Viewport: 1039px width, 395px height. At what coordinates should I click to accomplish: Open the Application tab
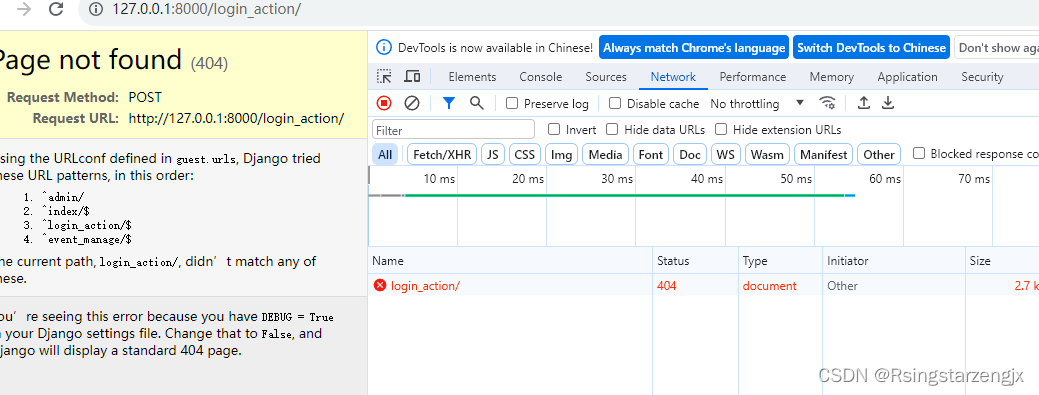point(907,77)
